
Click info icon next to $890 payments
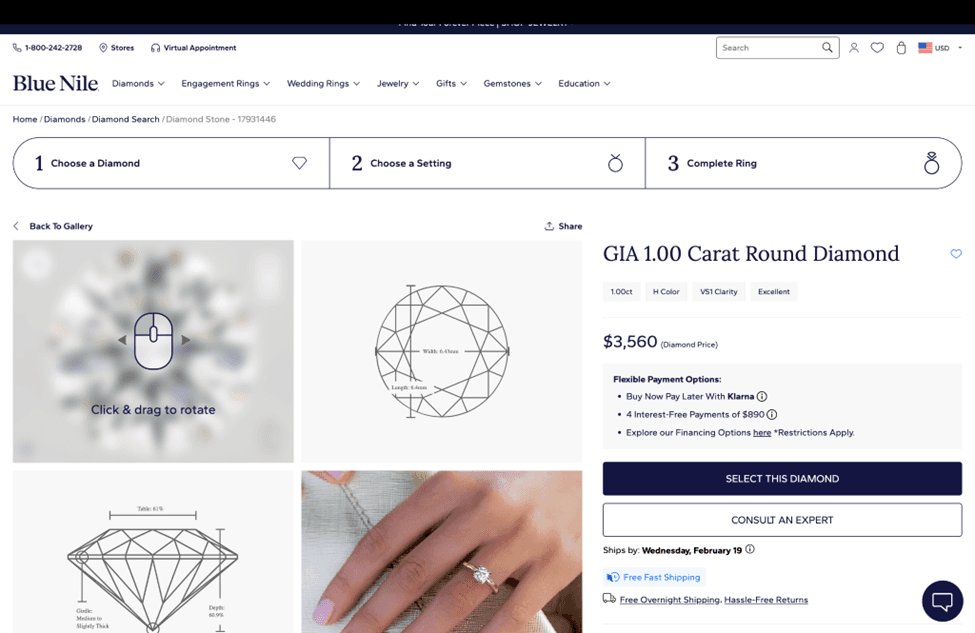tap(772, 414)
